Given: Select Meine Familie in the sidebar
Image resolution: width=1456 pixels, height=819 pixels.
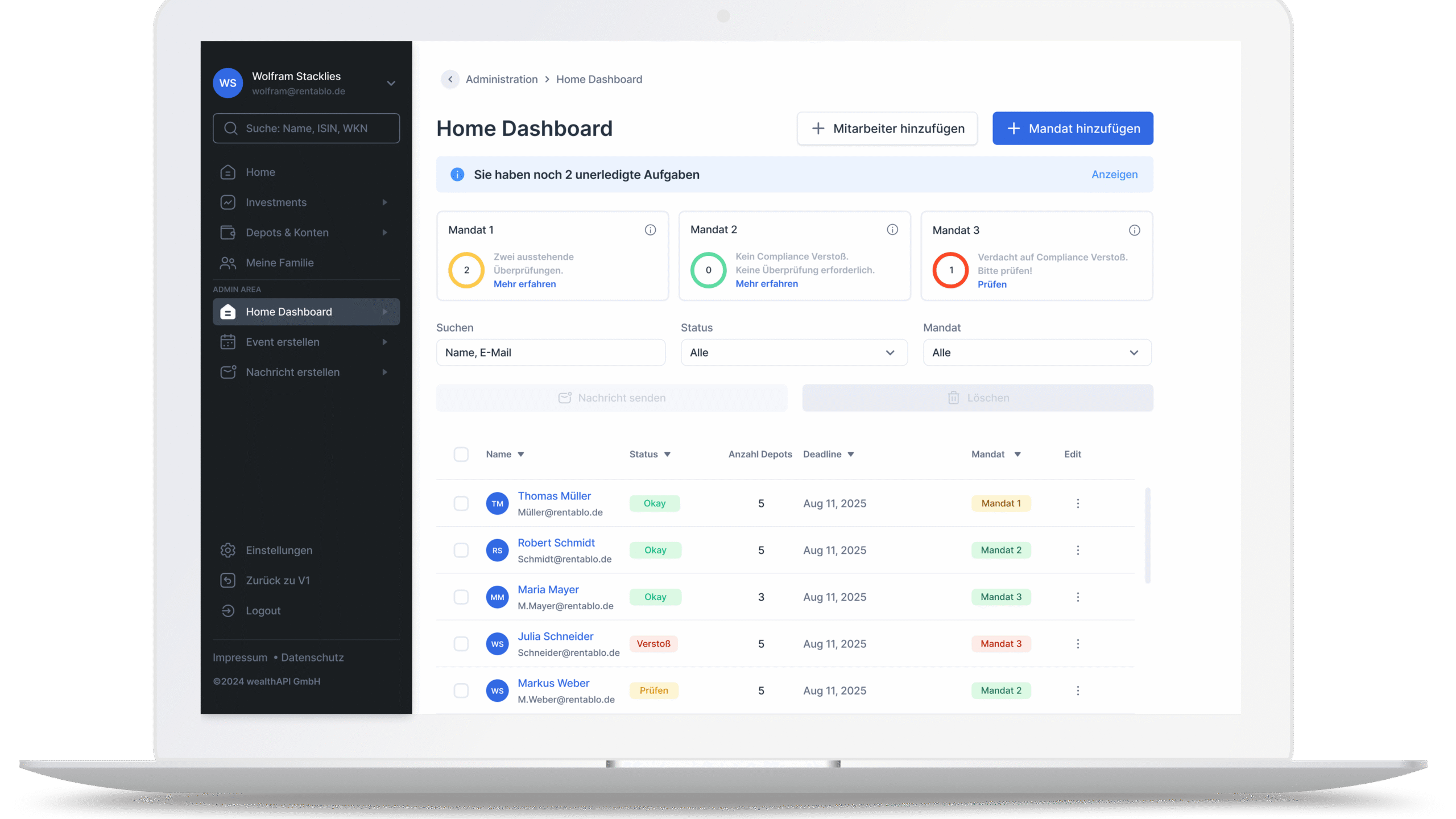Looking at the screenshot, I should pyautogui.click(x=279, y=262).
